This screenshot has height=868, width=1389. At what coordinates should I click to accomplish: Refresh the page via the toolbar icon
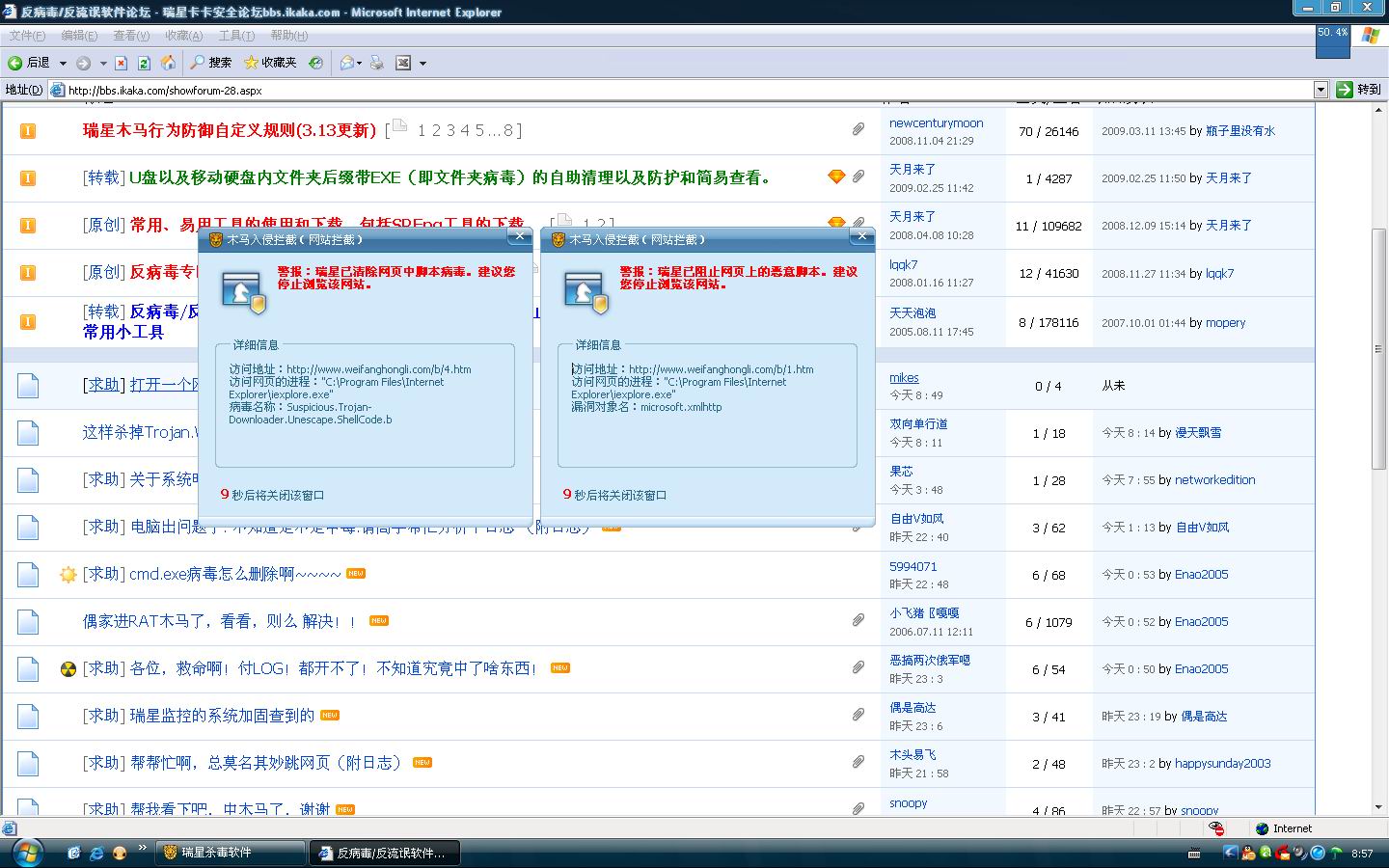(x=144, y=63)
